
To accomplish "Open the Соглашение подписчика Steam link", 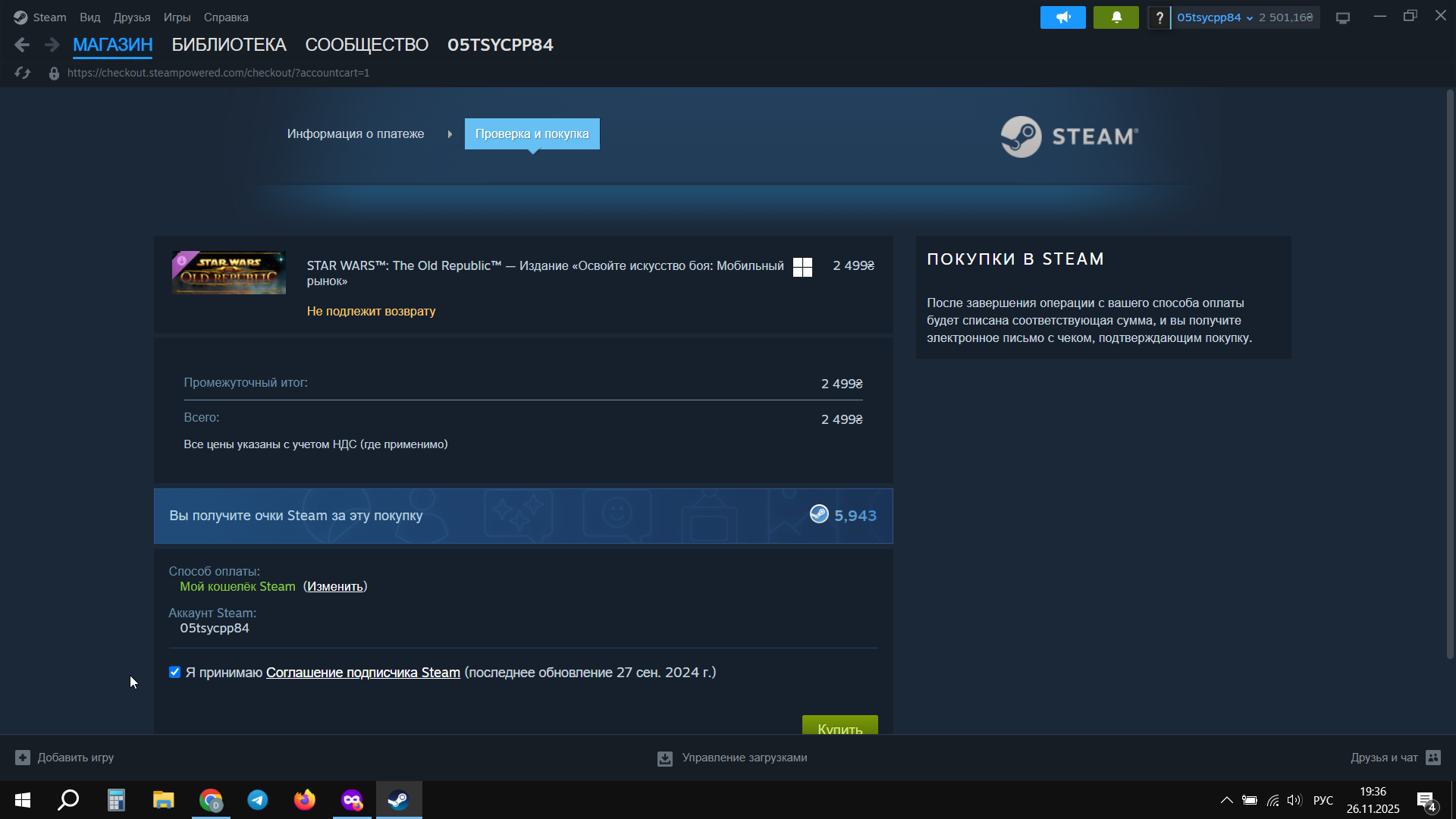I will pyautogui.click(x=362, y=673).
